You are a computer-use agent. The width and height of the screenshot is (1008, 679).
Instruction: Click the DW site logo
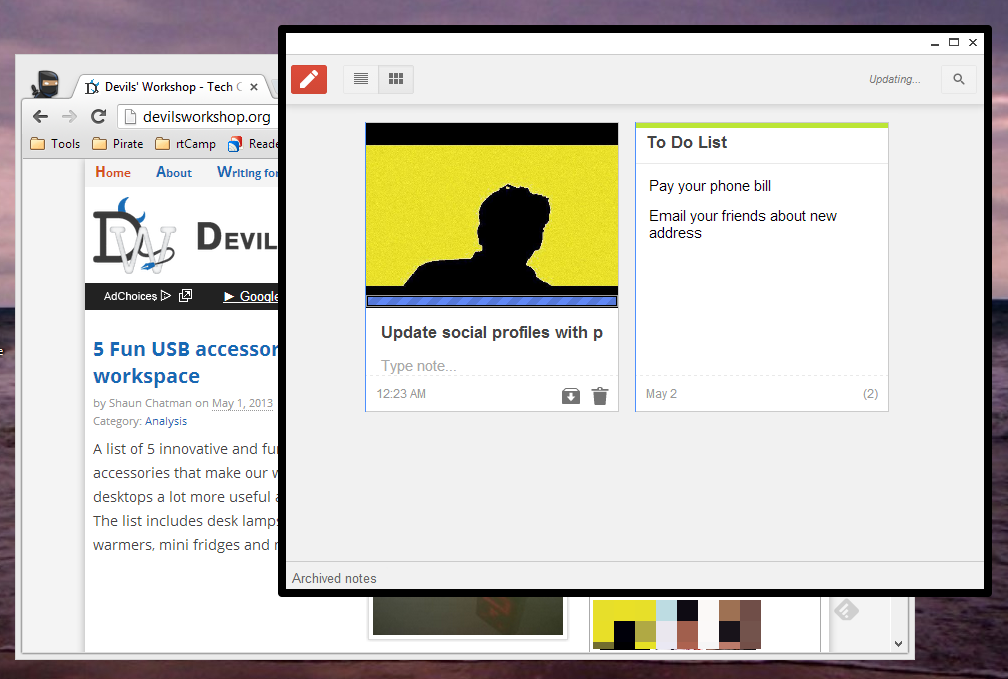click(134, 235)
